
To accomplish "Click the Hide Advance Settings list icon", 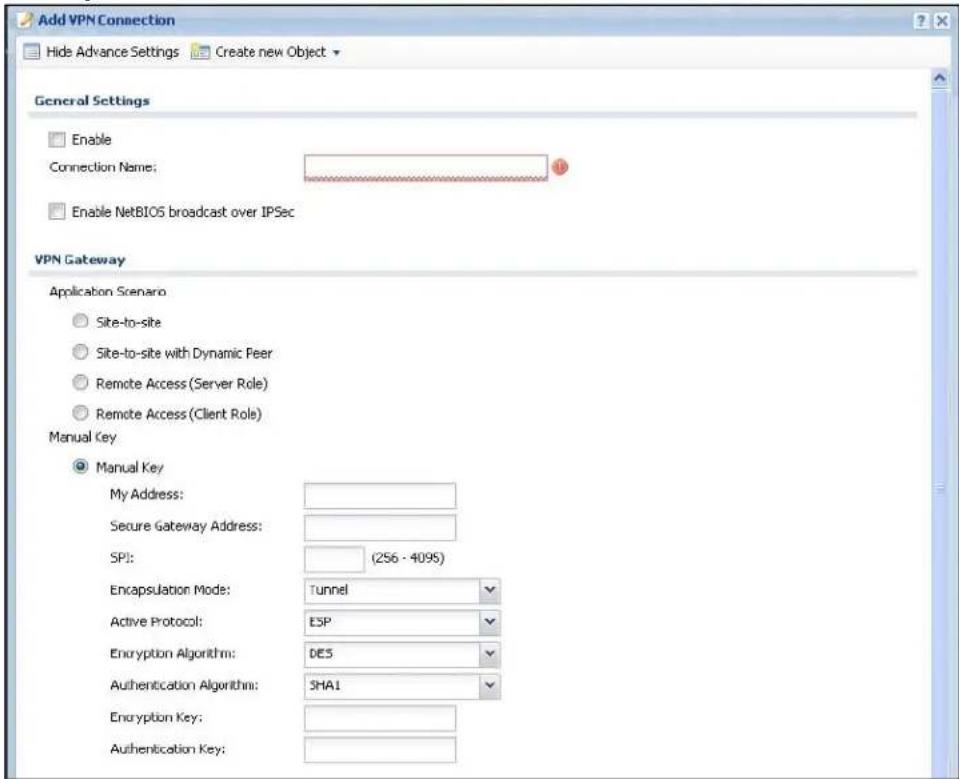I will (x=32, y=52).
